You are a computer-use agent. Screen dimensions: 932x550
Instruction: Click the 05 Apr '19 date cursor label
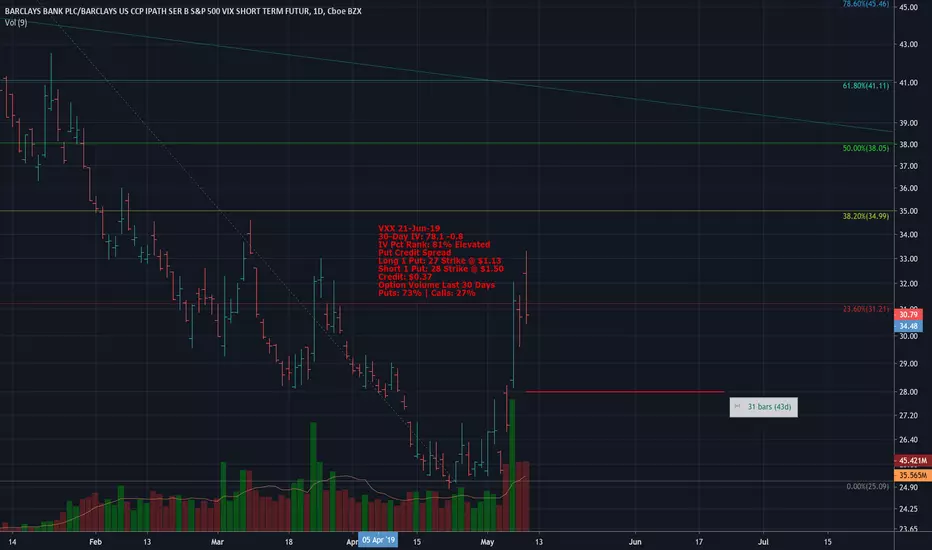pos(379,540)
